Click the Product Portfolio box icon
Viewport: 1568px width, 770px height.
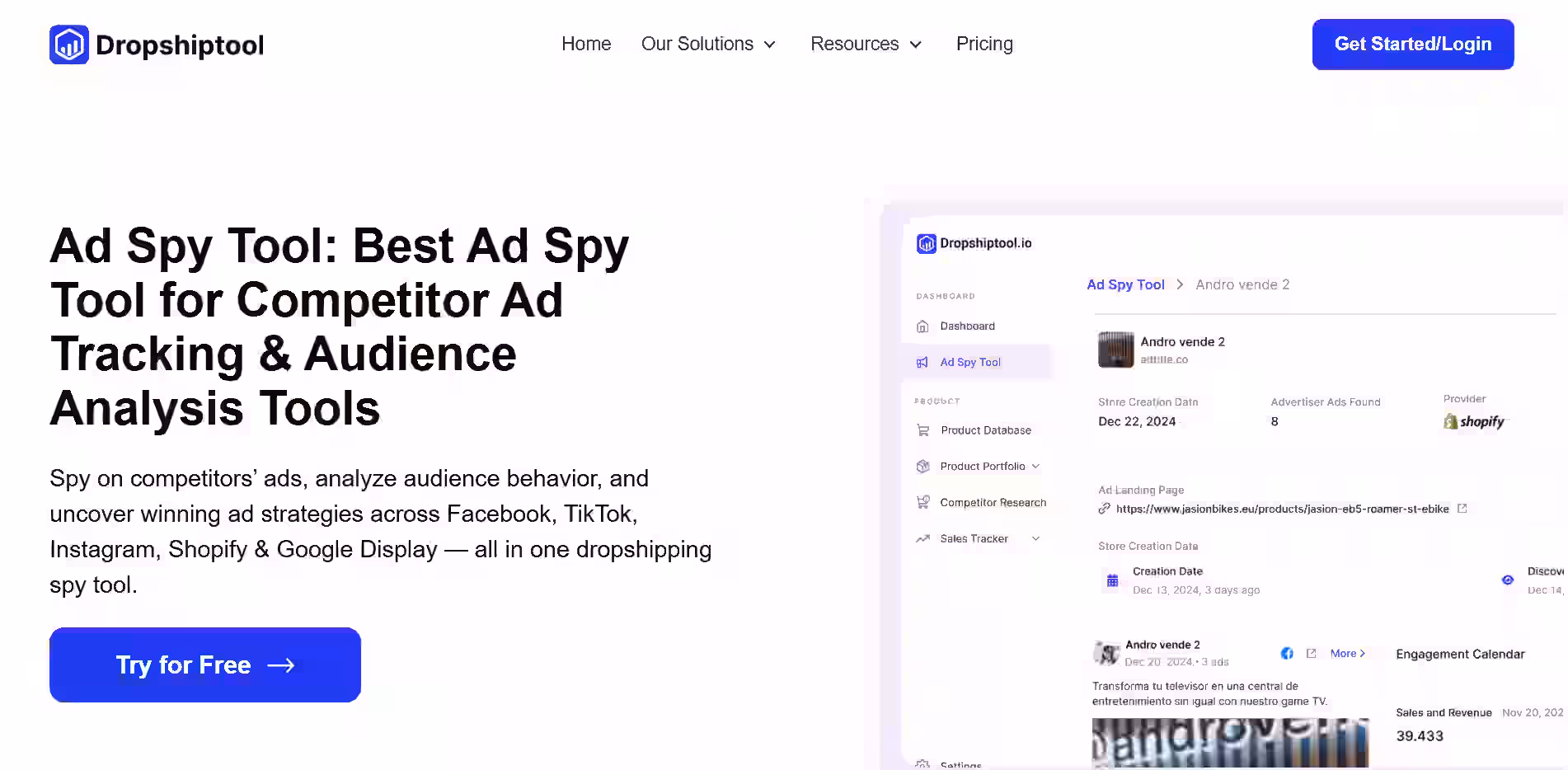click(x=922, y=467)
